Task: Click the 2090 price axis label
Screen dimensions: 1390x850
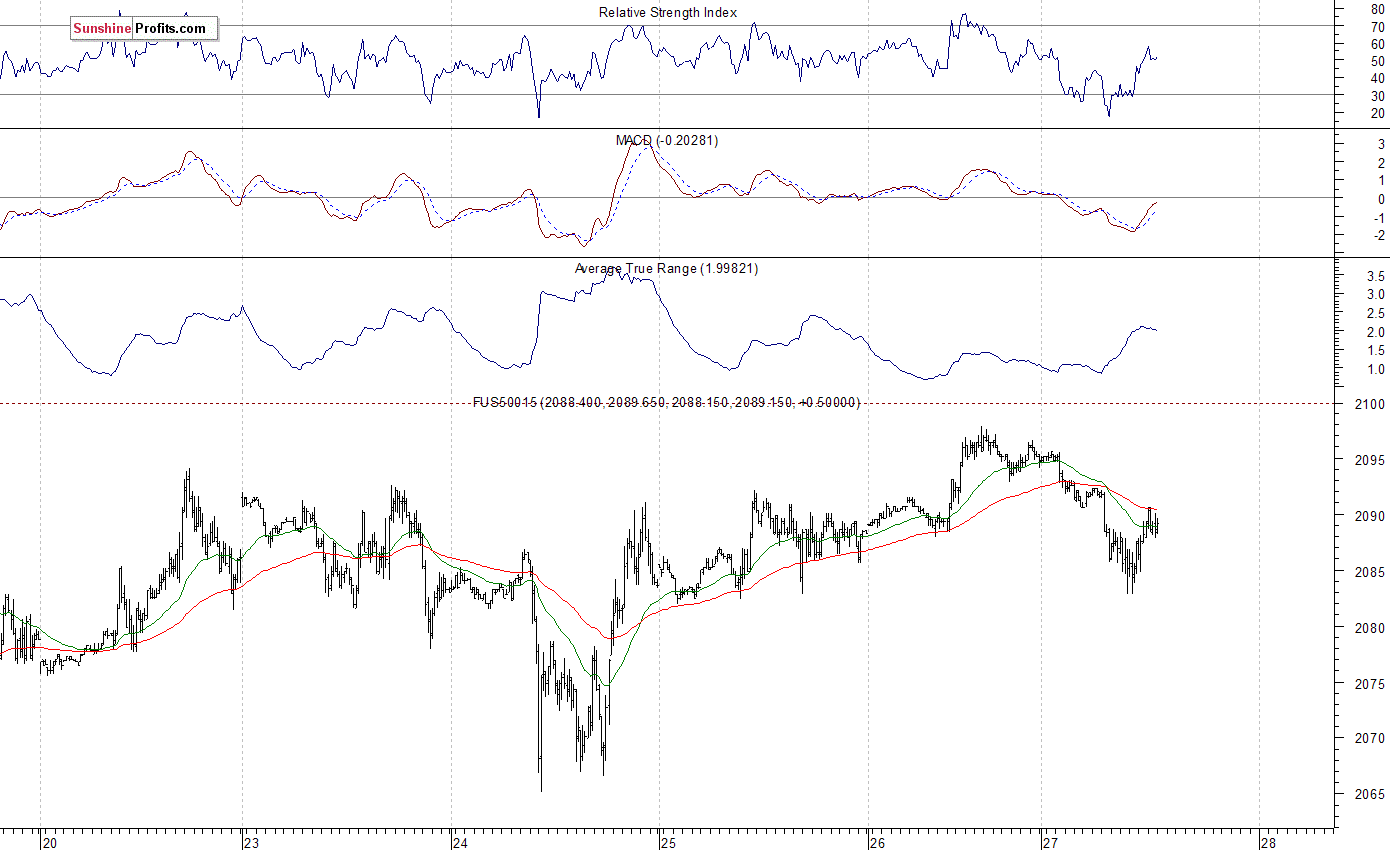Action: (x=1370, y=516)
